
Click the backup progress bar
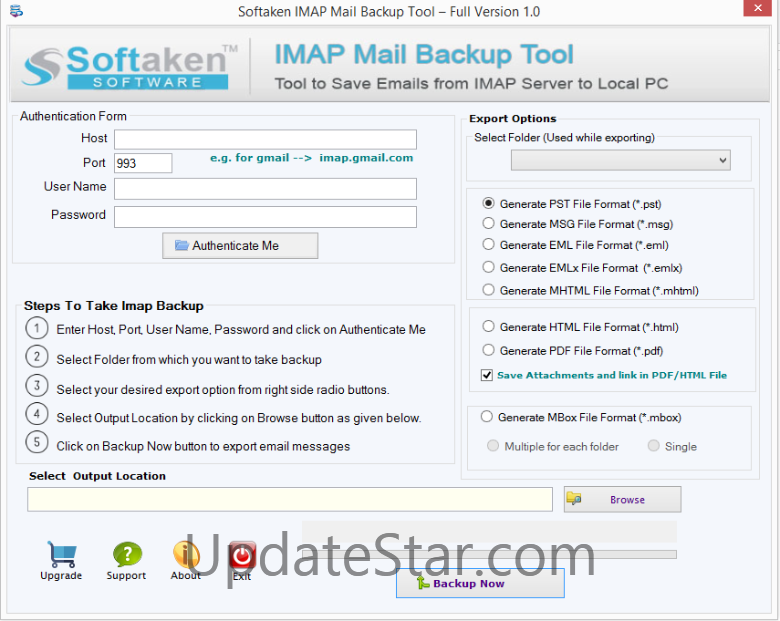click(x=489, y=554)
